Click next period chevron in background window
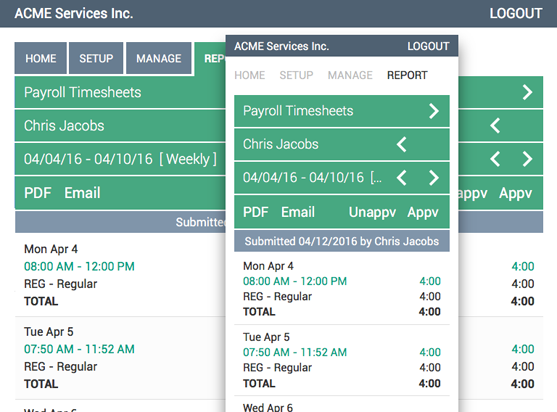557x412 pixels. pos(528,159)
